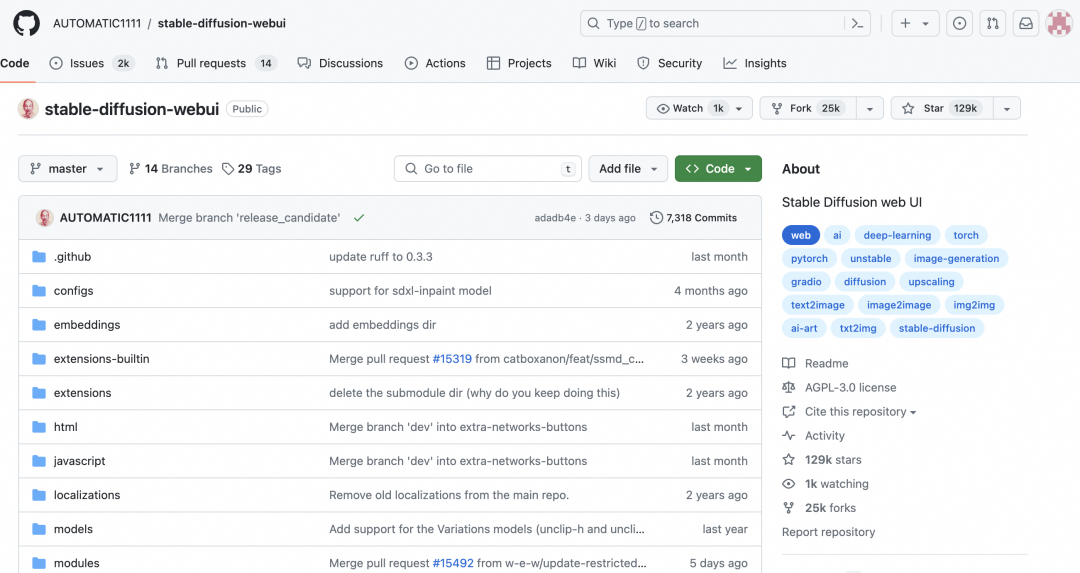Click the extensions-builtin folder icon

tap(39, 359)
